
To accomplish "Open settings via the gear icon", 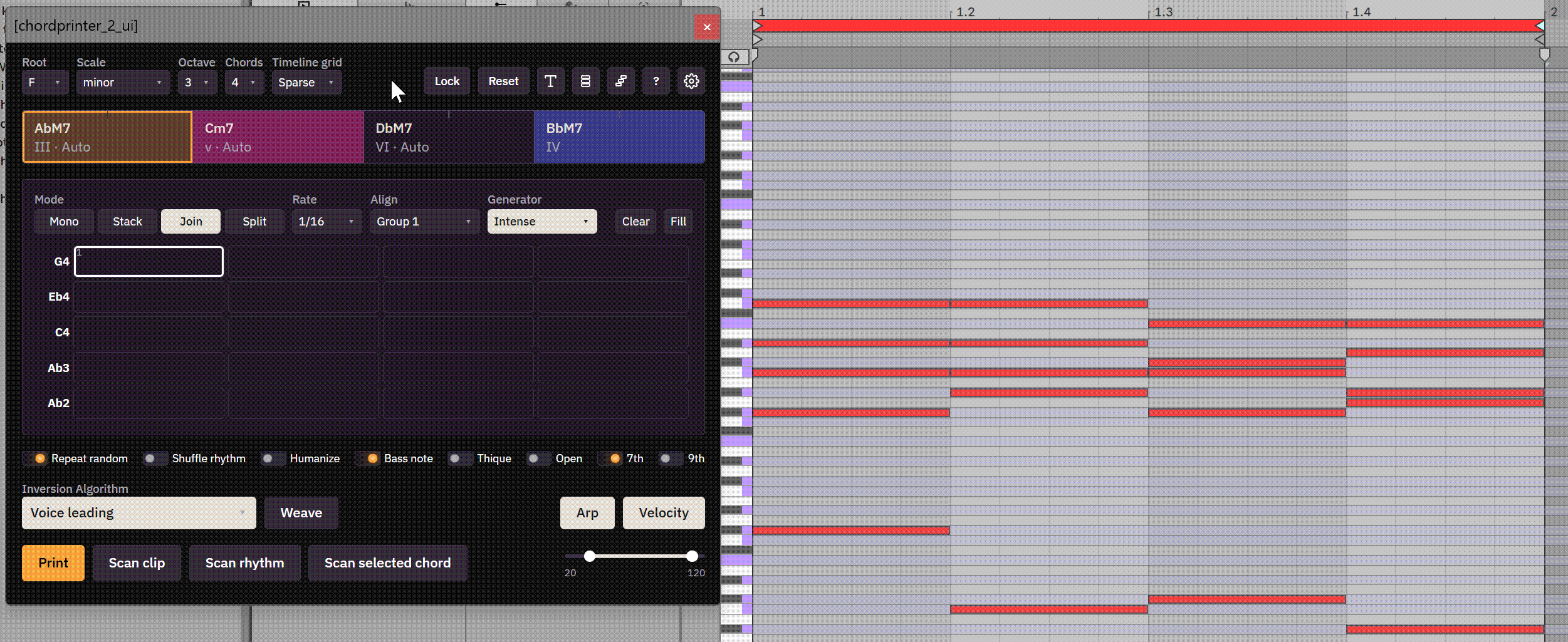I will (691, 81).
